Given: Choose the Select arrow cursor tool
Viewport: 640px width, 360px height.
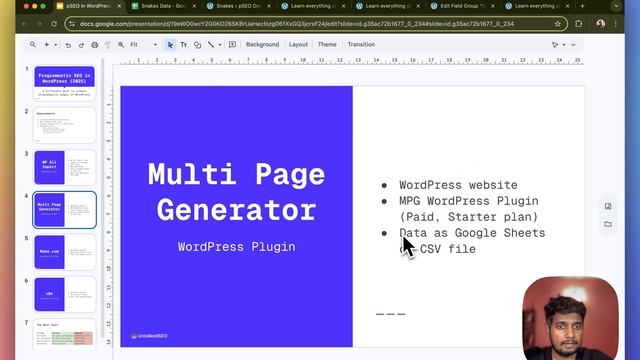Looking at the screenshot, I should pos(170,44).
